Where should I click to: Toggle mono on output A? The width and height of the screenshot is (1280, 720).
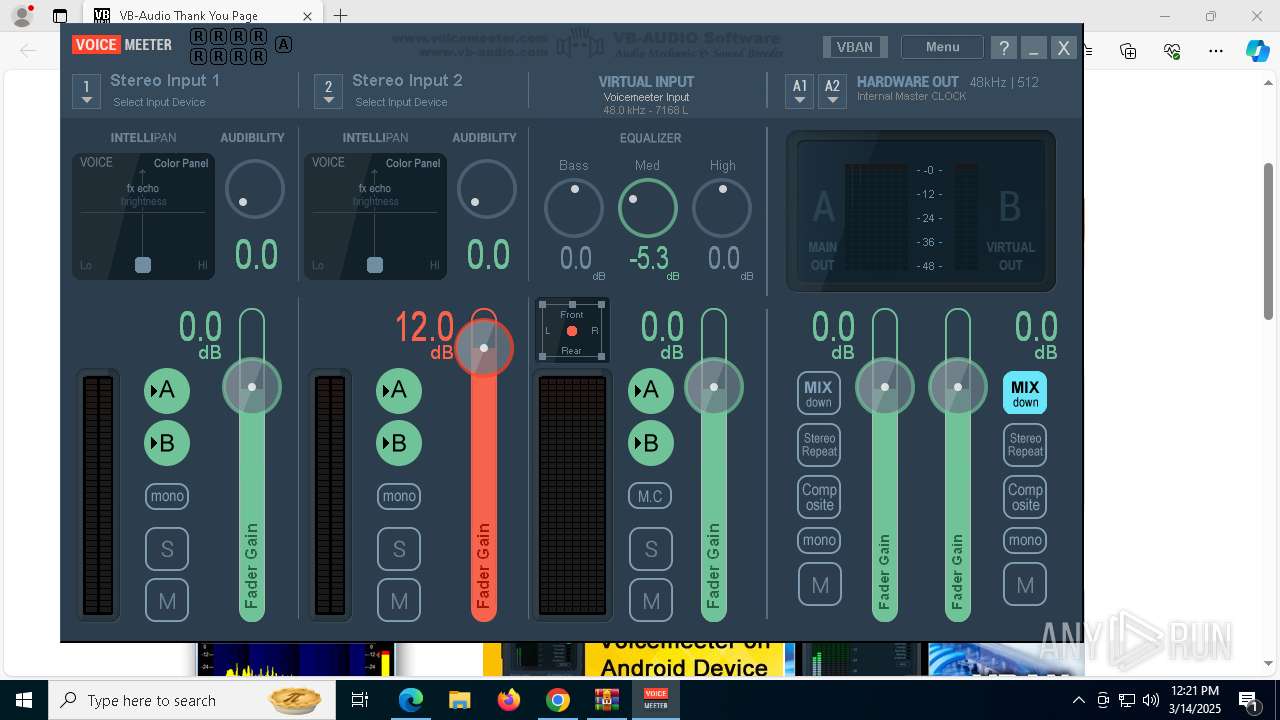pyautogui.click(x=819, y=540)
